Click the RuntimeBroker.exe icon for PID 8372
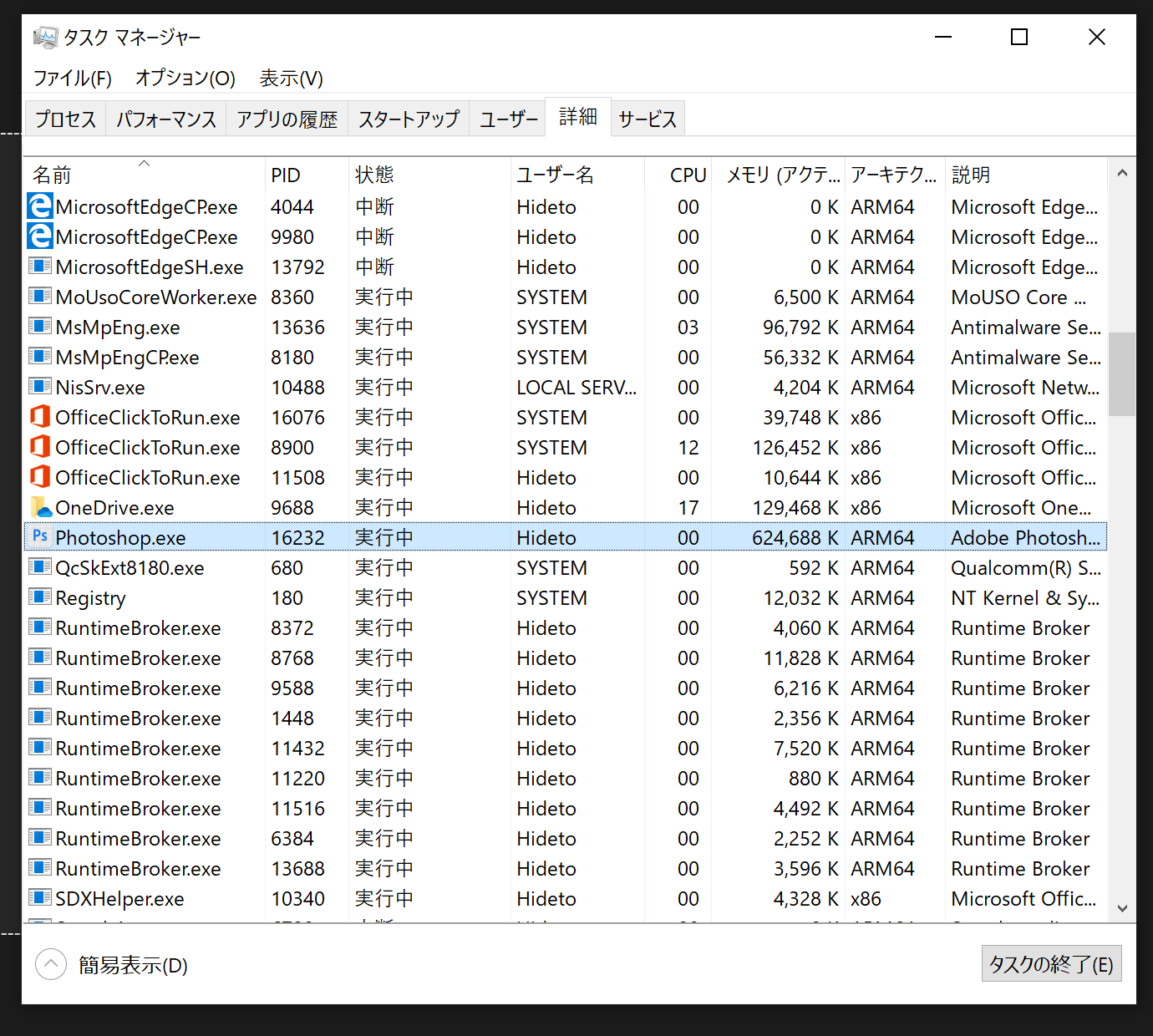This screenshot has height=1036, width=1153. 39,627
